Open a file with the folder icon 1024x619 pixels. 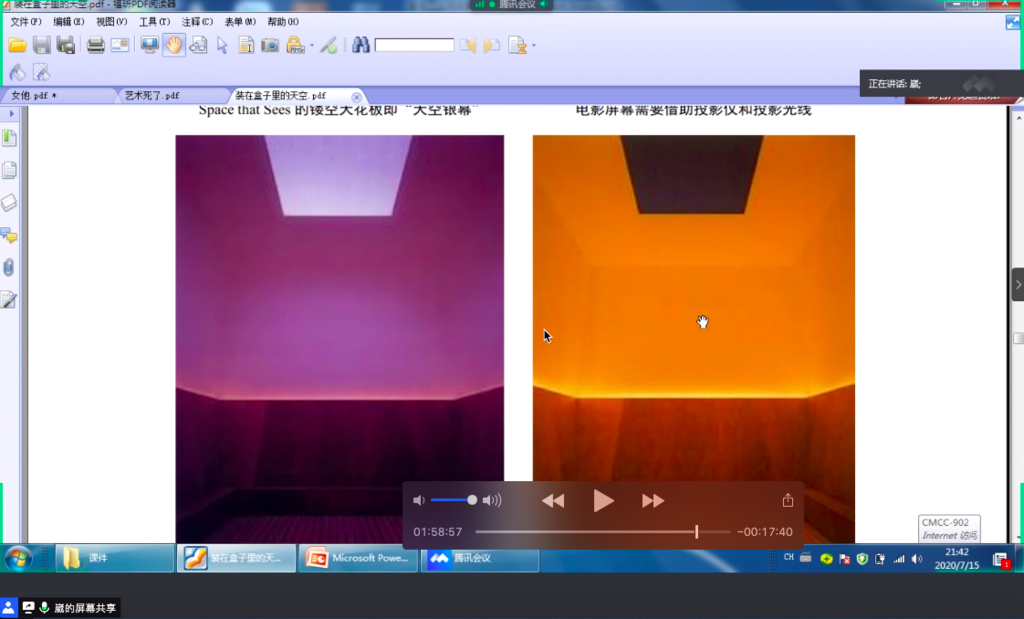(18, 45)
